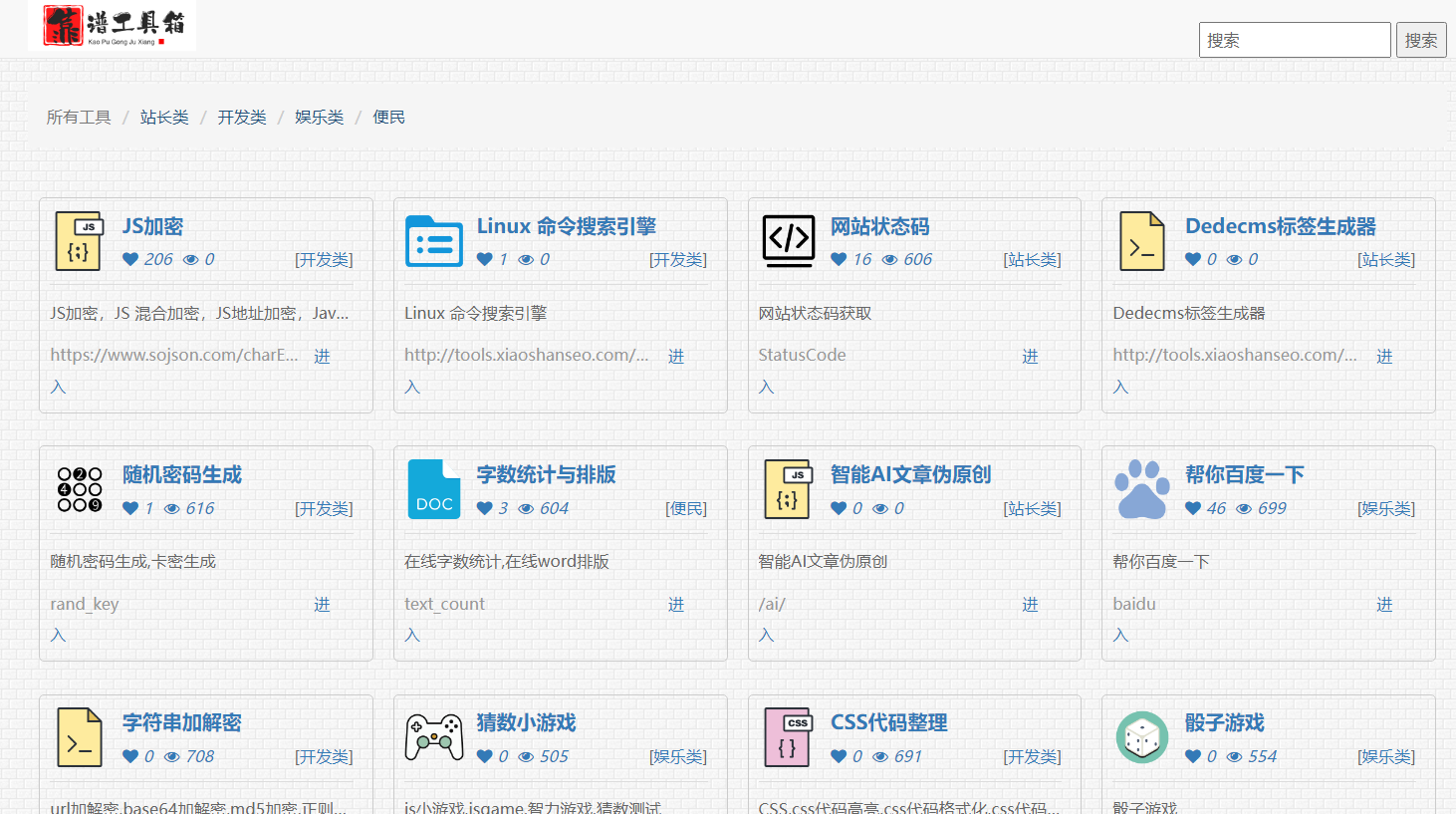Screen dimensions: 1456x814
Task: Click the heart icon on 字符串加解密 card
Action: (130, 756)
